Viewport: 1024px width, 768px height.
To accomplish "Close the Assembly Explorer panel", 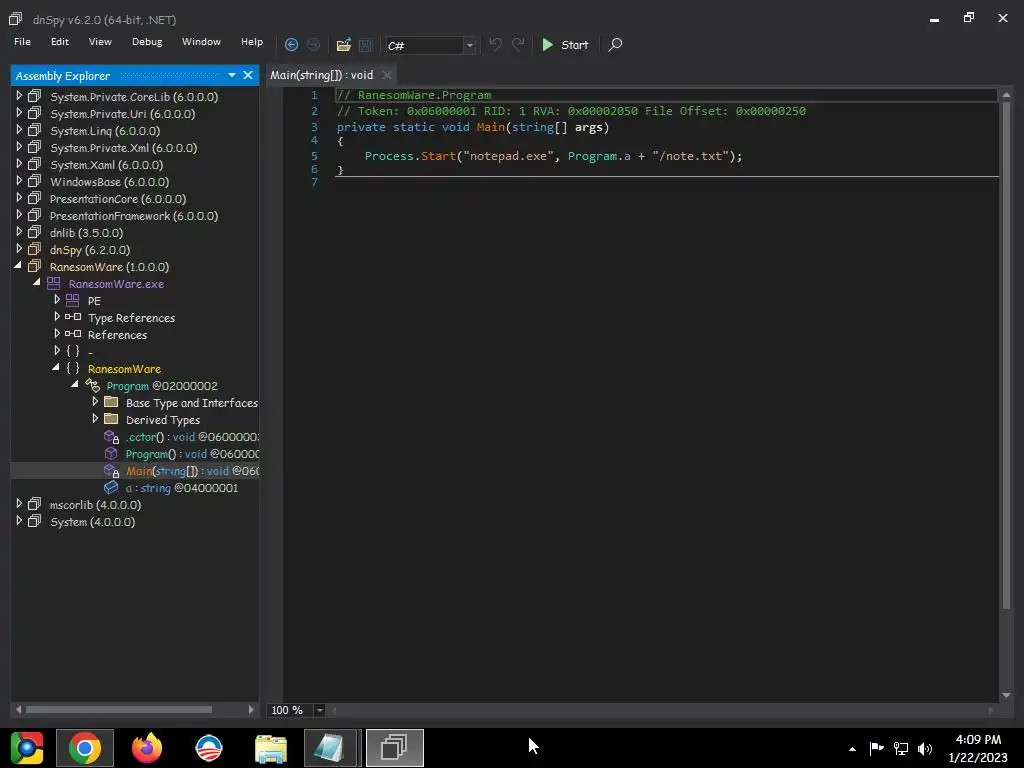I will [x=248, y=75].
